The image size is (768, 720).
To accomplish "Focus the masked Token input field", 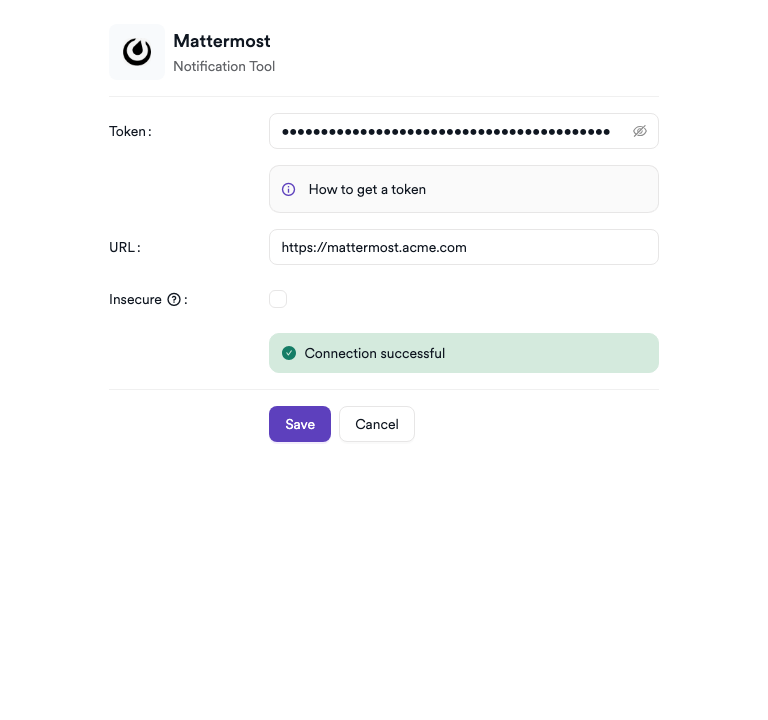I will click(x=463, y=131).
